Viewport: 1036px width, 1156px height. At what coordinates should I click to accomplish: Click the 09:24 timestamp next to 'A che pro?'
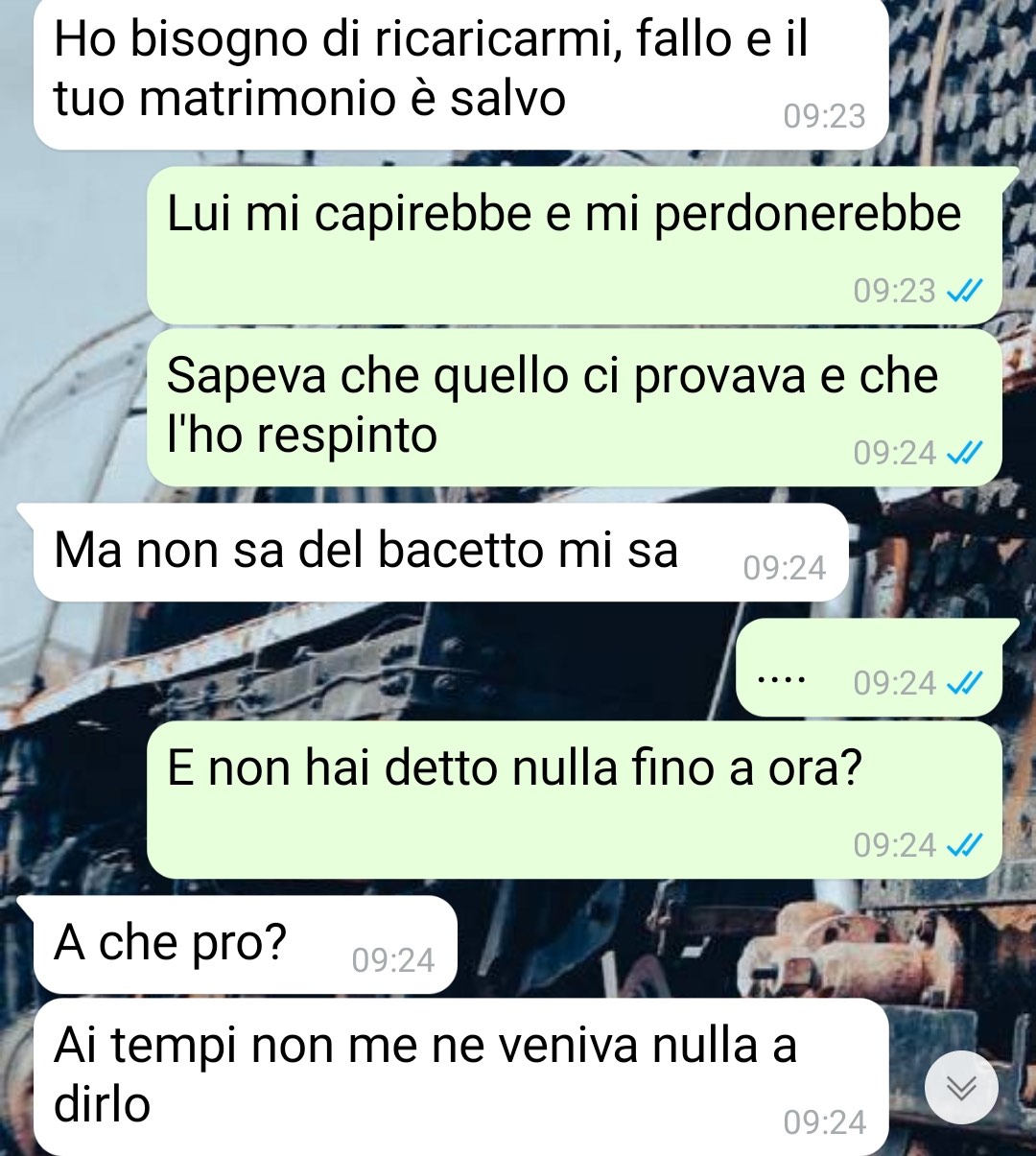pos(392,961)
